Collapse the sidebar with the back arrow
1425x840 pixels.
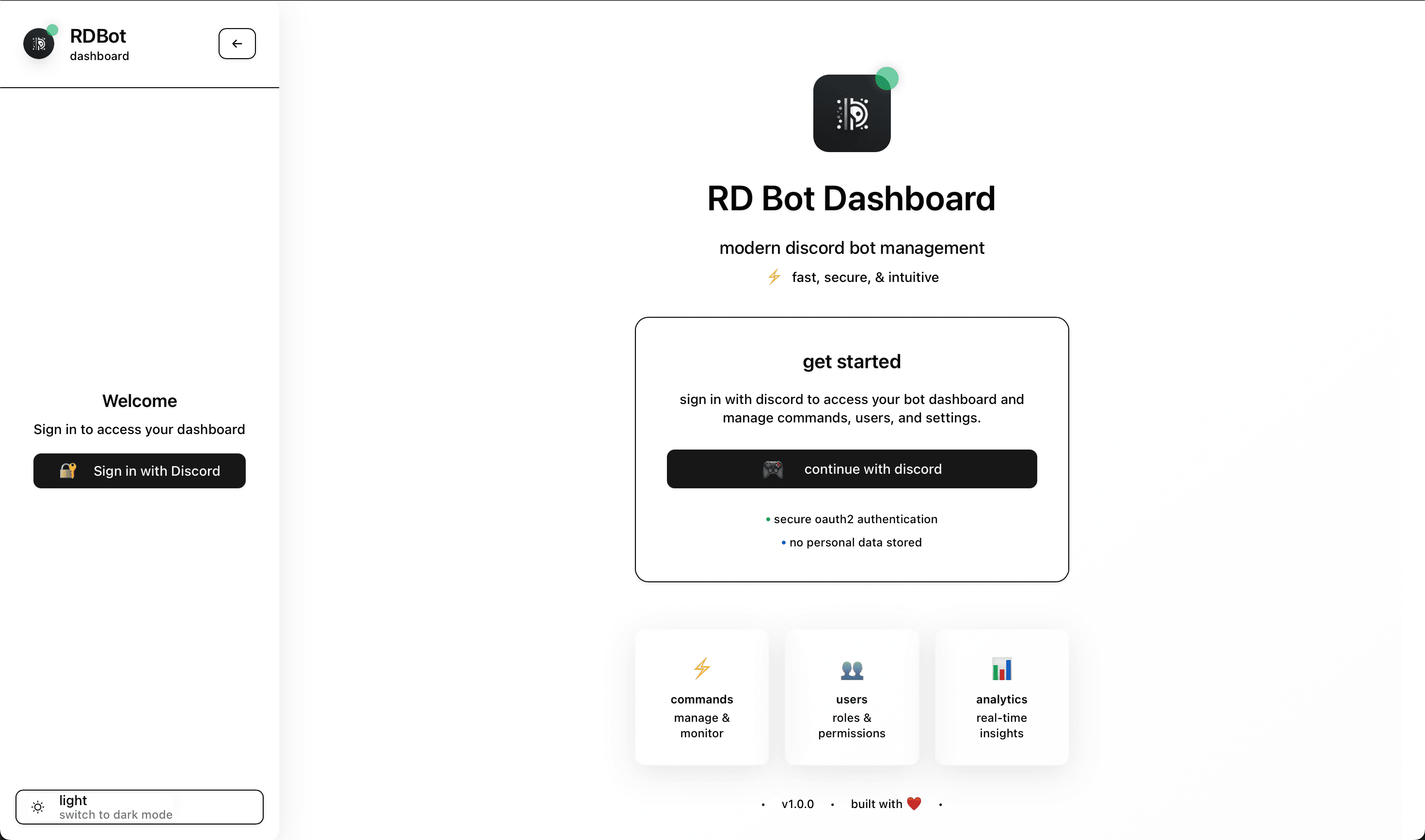(237, 43)
